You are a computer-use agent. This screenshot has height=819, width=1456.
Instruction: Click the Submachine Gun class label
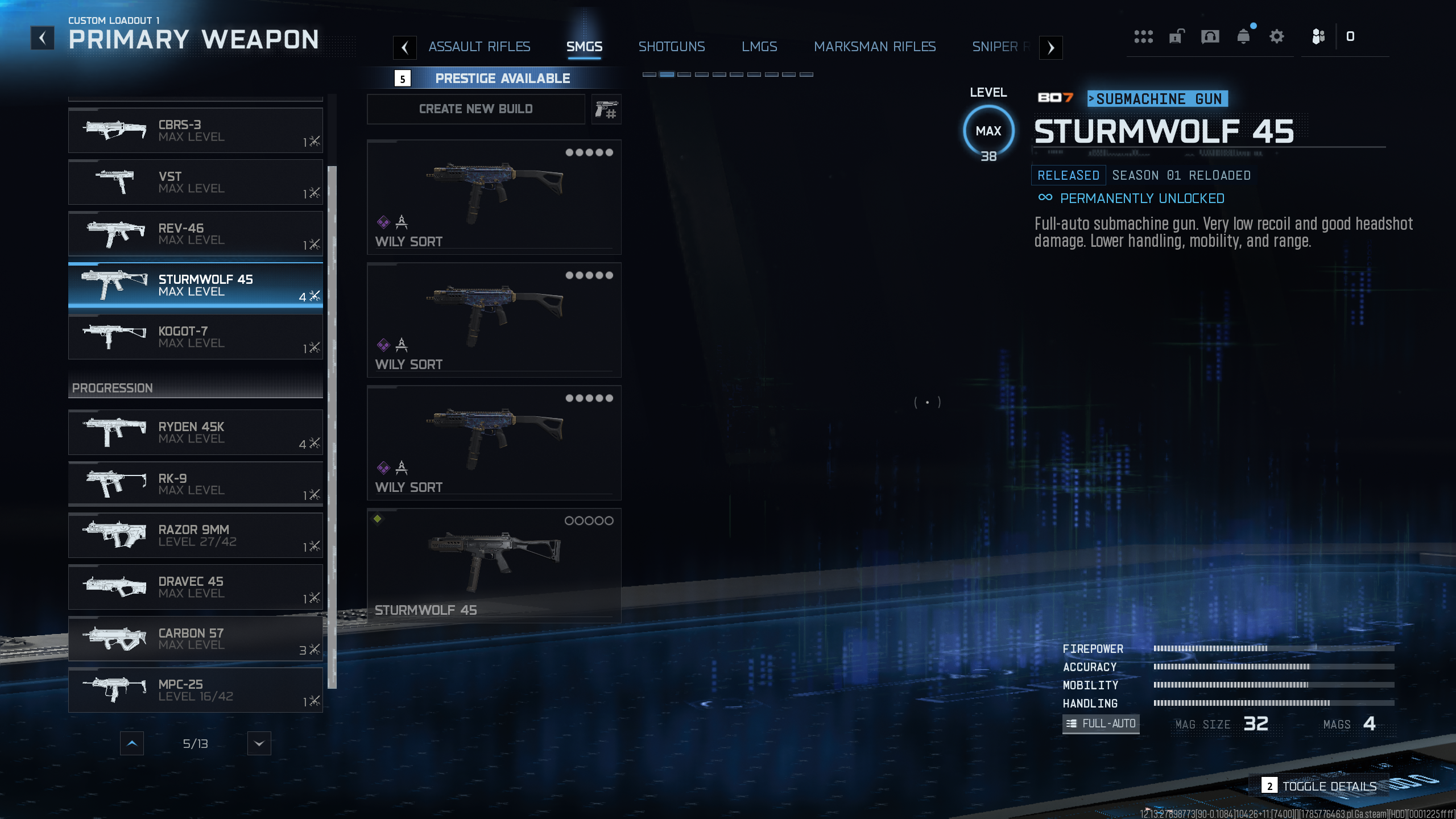pyautogui.click(x=1158, y=99)
